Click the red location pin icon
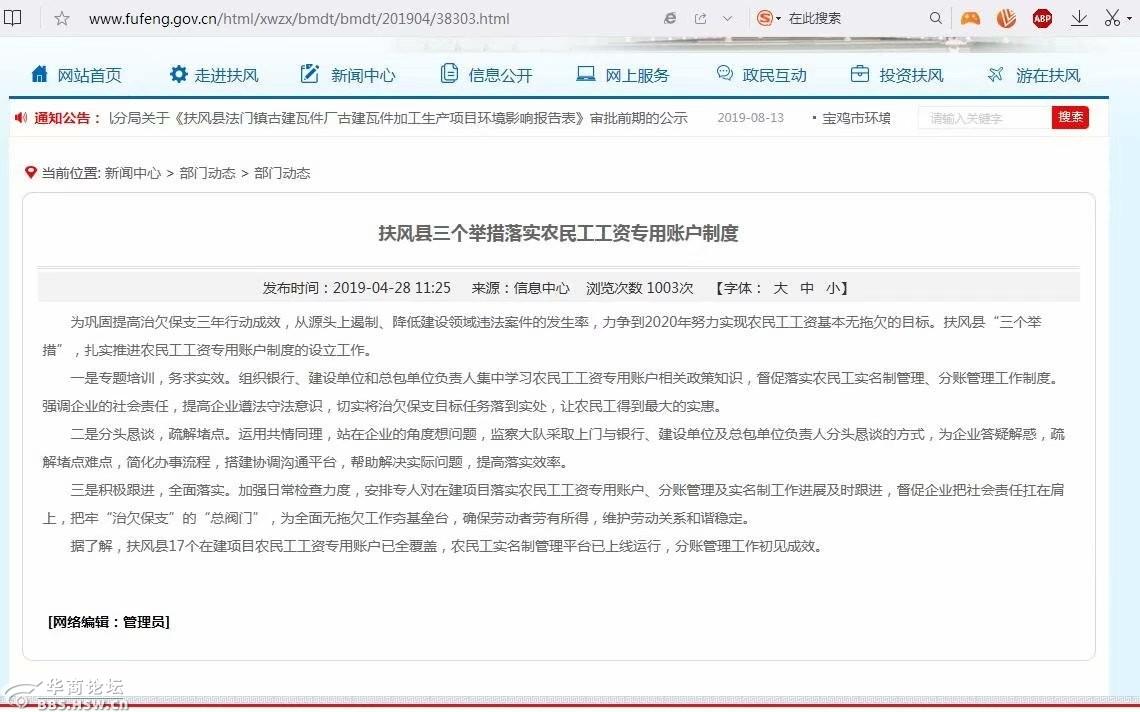The height and width of the screenshot is (712, 1140). (31, 172)
